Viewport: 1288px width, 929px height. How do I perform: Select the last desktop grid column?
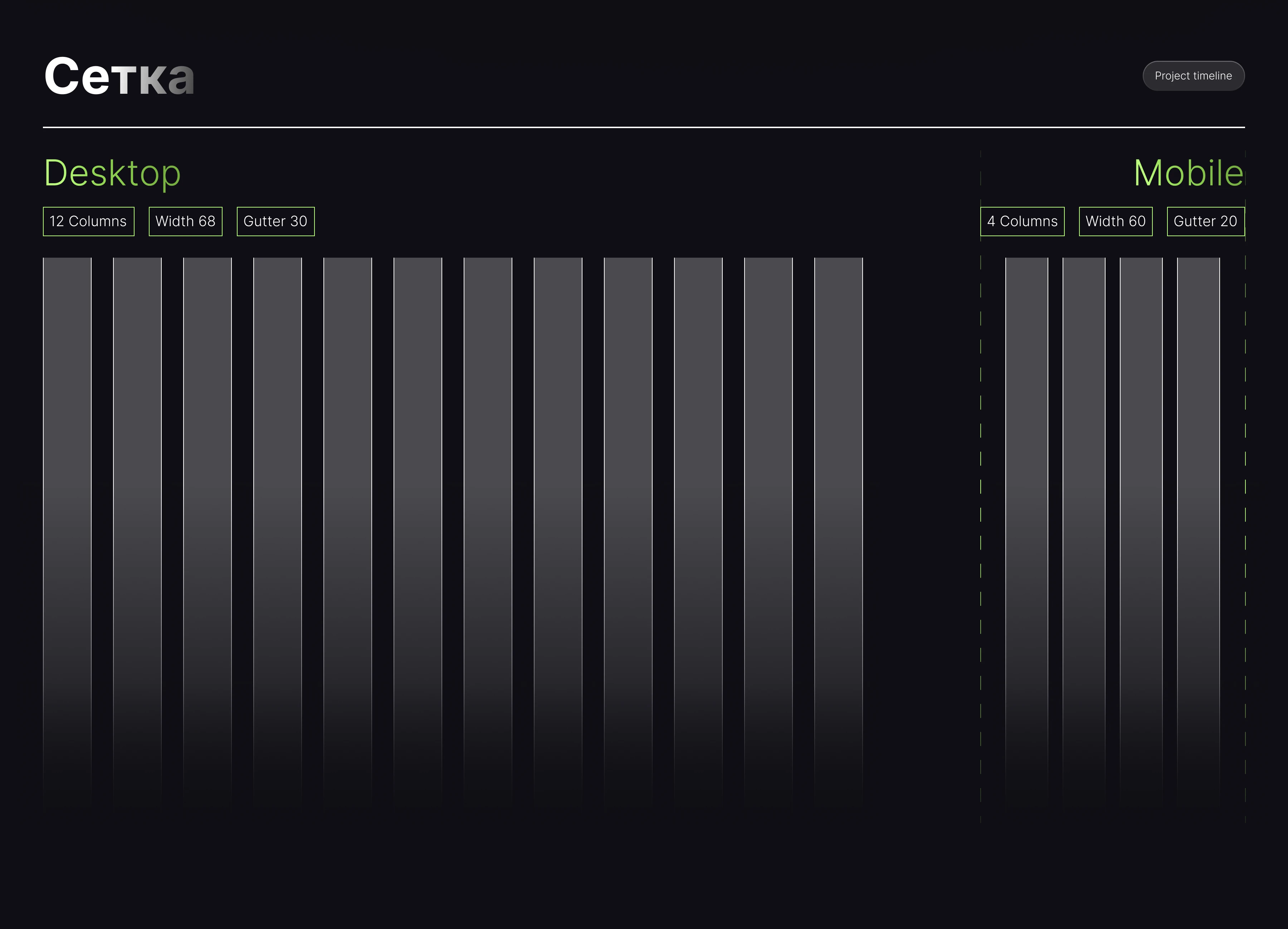pos(838,454)
